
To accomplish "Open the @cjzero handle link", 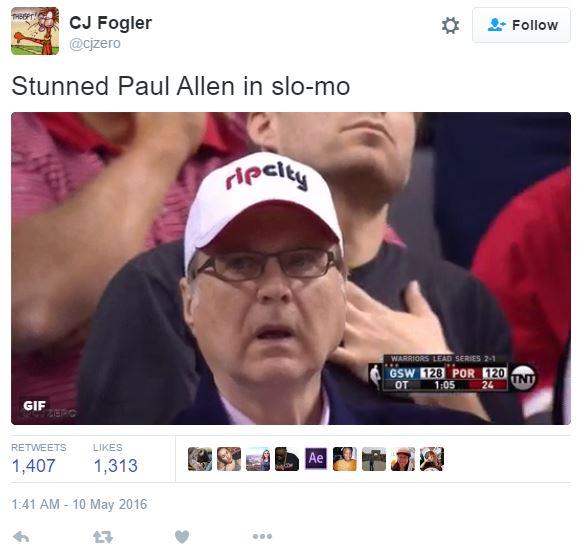I will 95,43.
